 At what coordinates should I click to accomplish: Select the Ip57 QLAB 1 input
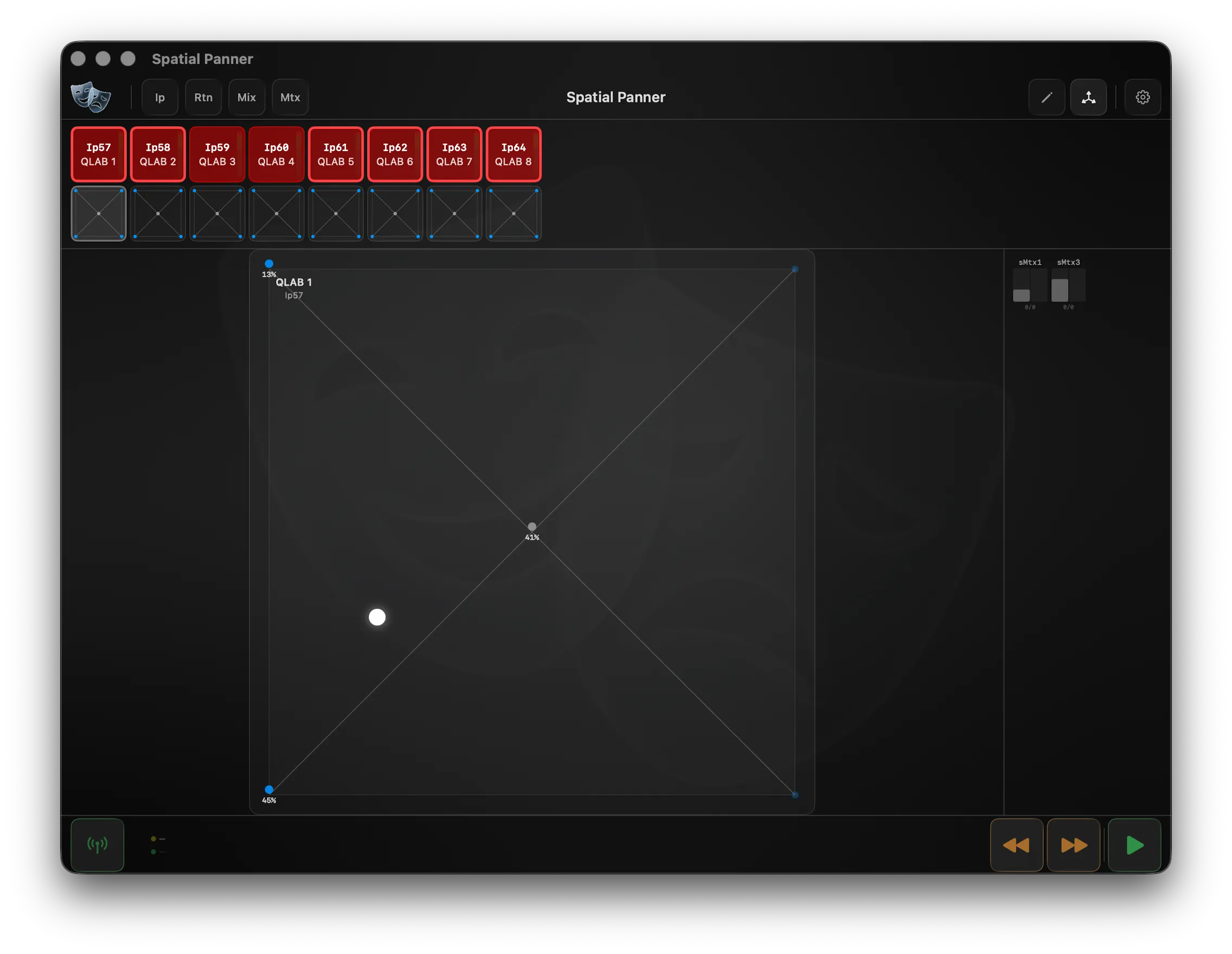98,154
